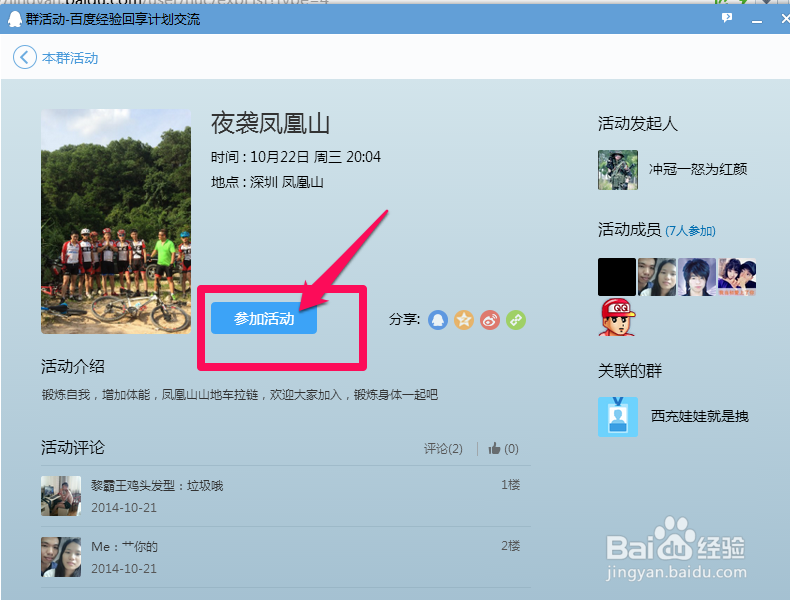The height and width of the screenshot is (600, 790).
Task: Click the 2楼 floor label
Action: coord(510,546)
